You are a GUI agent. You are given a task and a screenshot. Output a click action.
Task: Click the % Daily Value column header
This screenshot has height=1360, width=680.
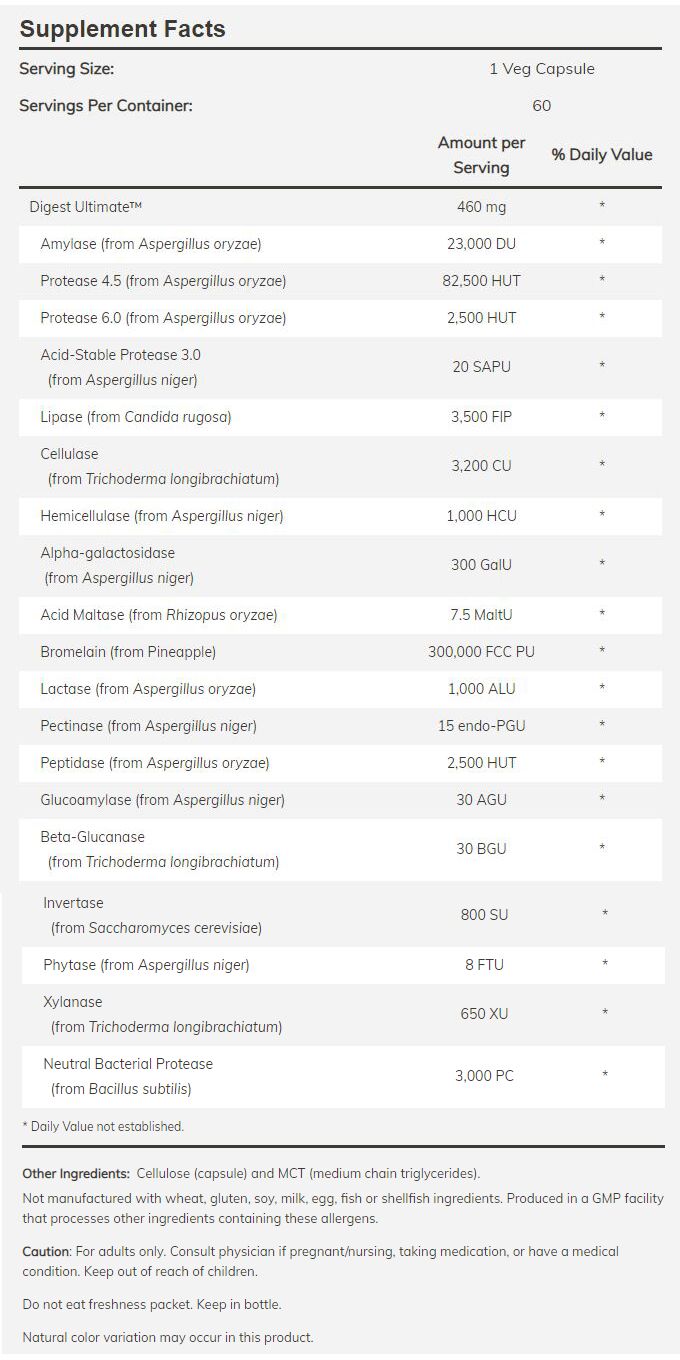pos(602,155)
